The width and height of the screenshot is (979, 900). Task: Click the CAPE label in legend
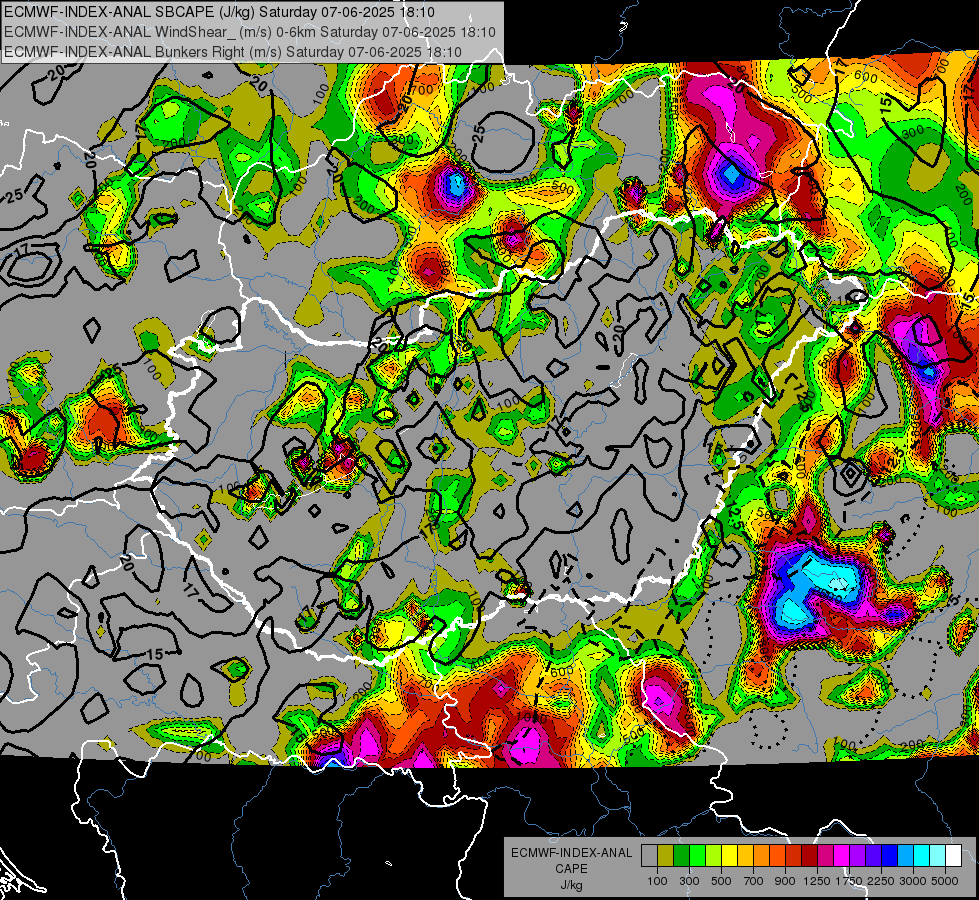[571, 869]
